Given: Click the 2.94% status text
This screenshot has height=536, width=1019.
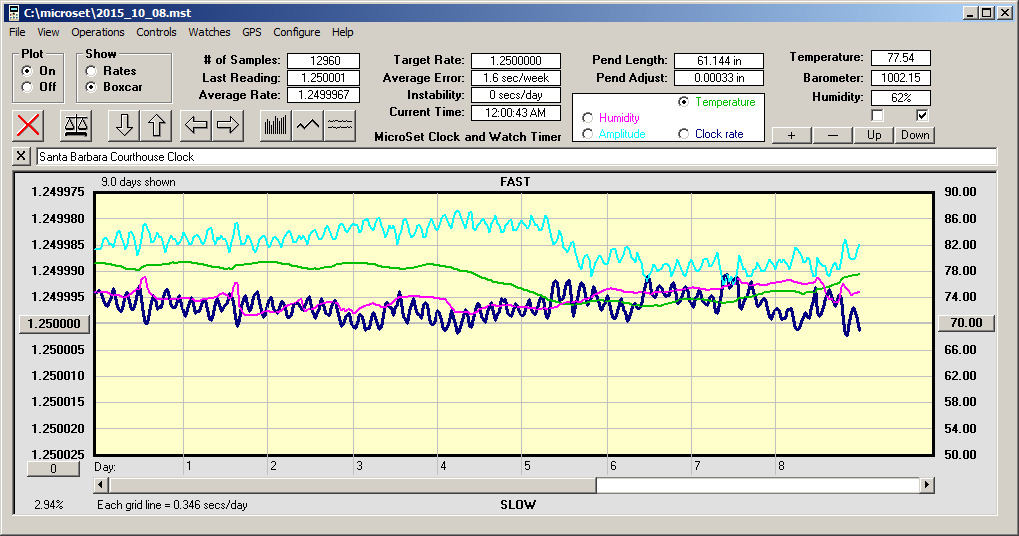Looking at the screenshot, I should (x=49, y=505).
